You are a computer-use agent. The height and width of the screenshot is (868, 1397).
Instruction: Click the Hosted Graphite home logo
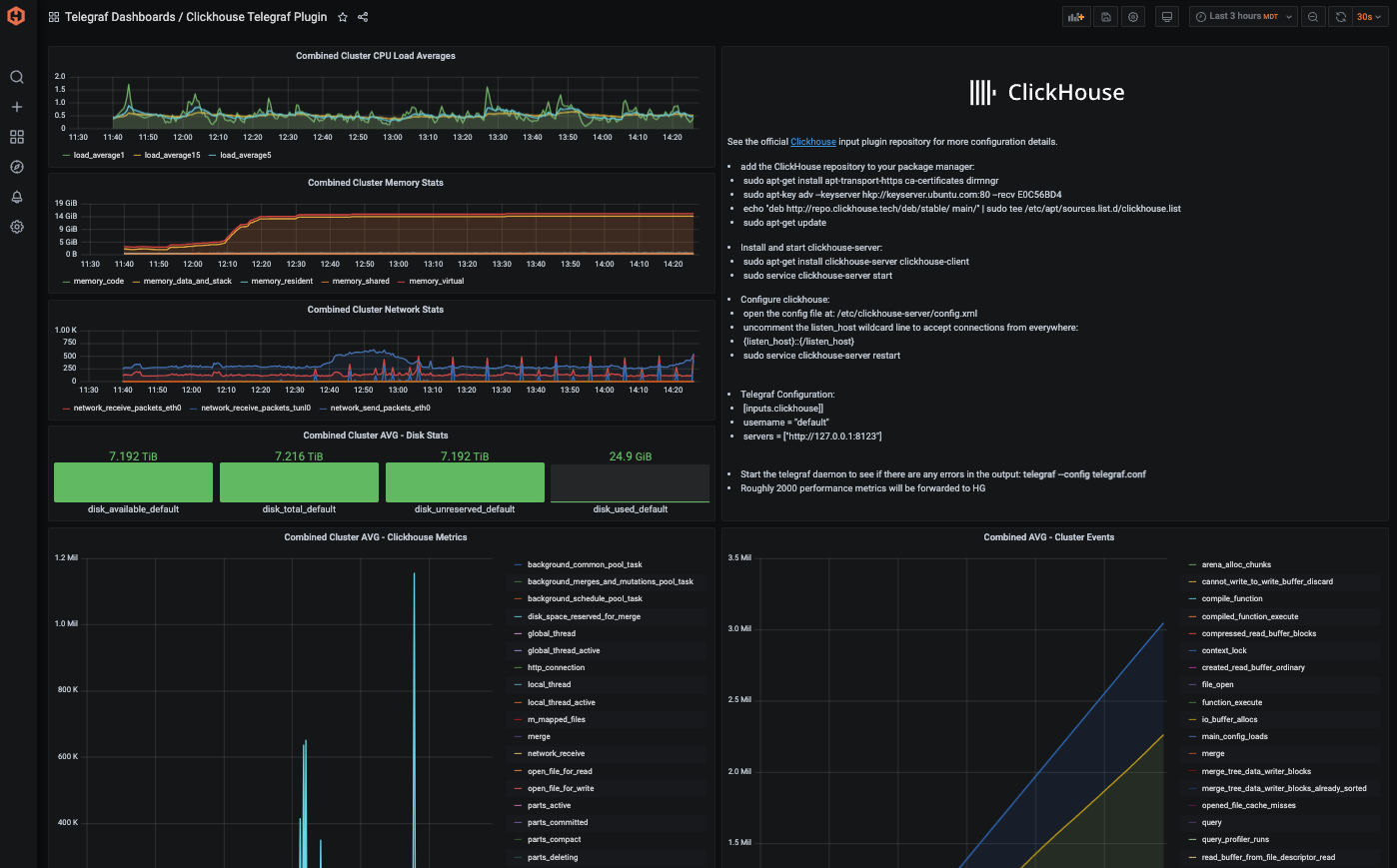coord(16,17)
